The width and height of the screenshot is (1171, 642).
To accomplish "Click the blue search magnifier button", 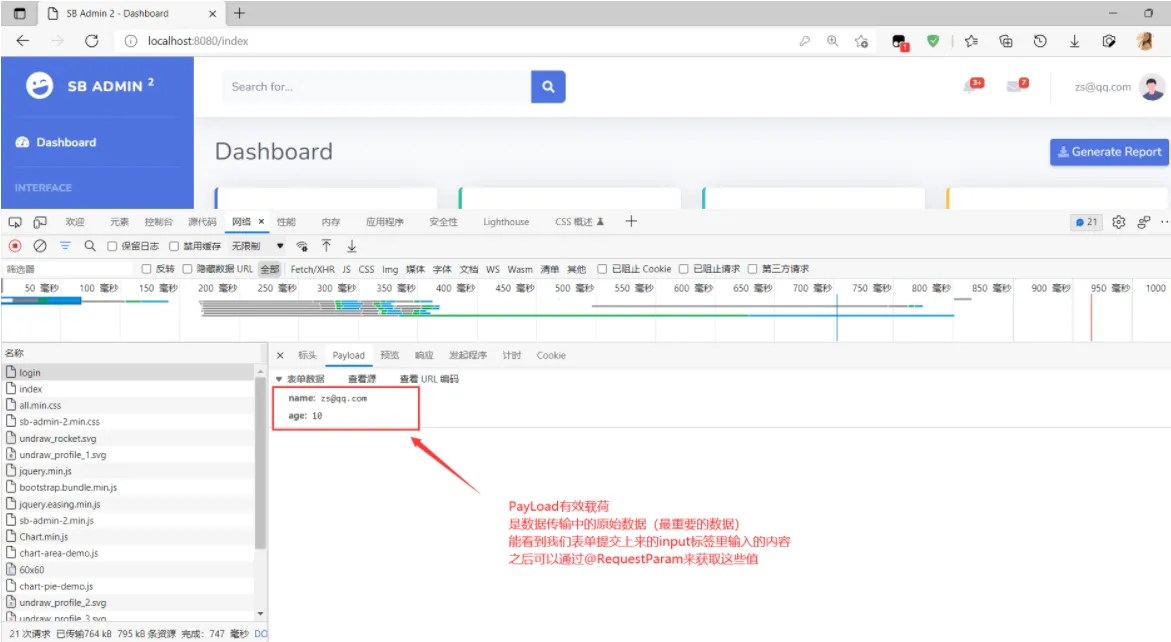I will coord(548,87).
